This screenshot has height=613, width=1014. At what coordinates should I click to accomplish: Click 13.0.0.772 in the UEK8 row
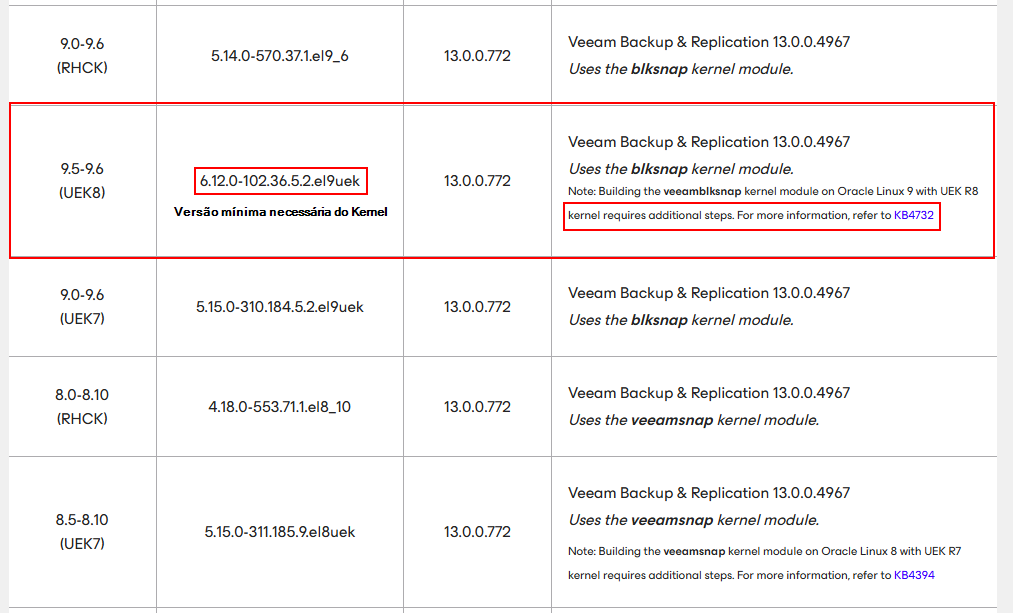tap(477, 181)
